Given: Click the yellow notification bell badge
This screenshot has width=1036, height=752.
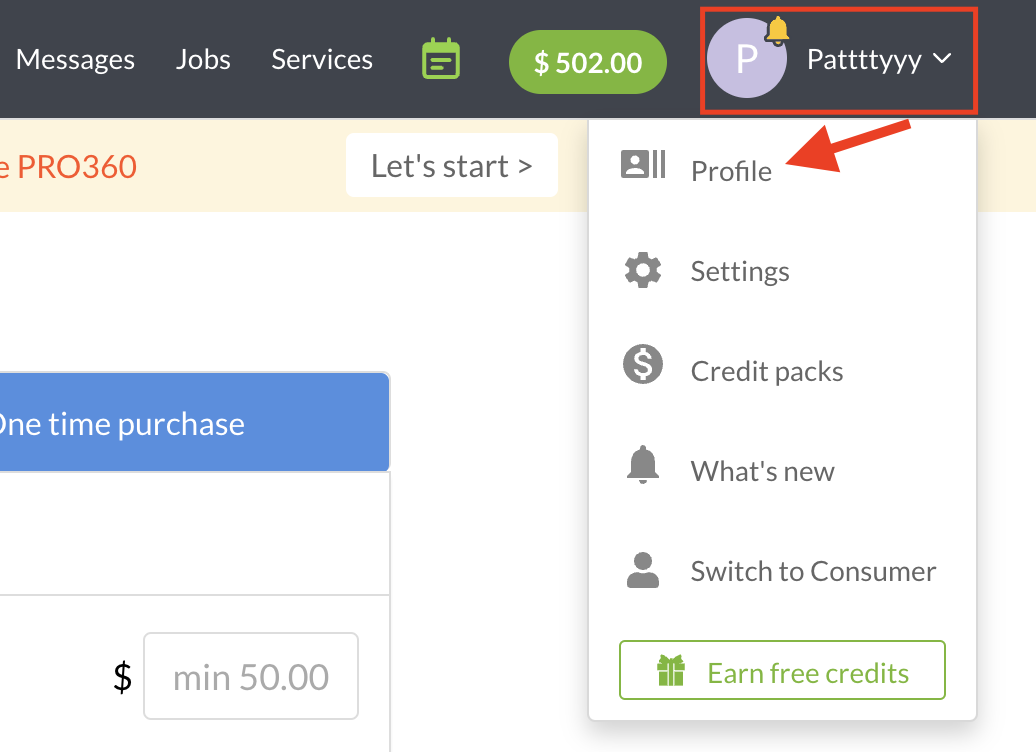Looking at the screenshot, I should (778, 30).
